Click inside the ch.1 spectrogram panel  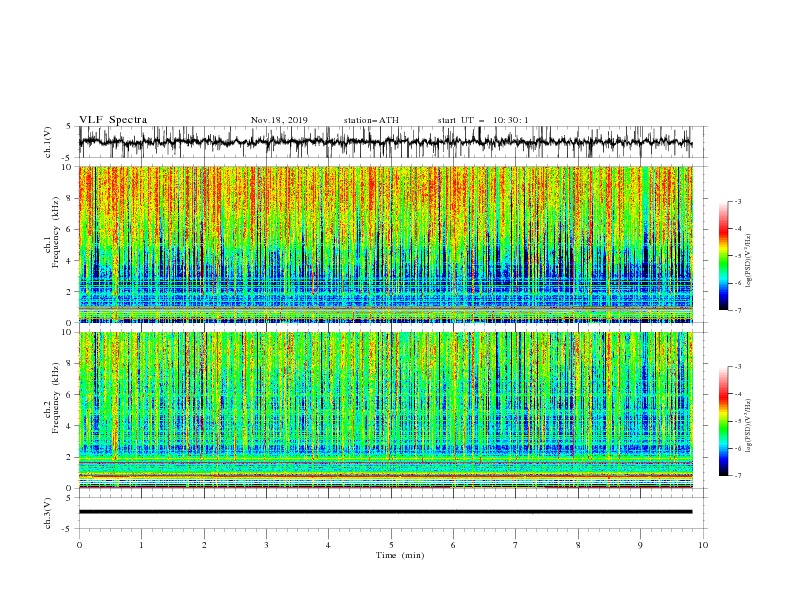click(x=385, y=244)
